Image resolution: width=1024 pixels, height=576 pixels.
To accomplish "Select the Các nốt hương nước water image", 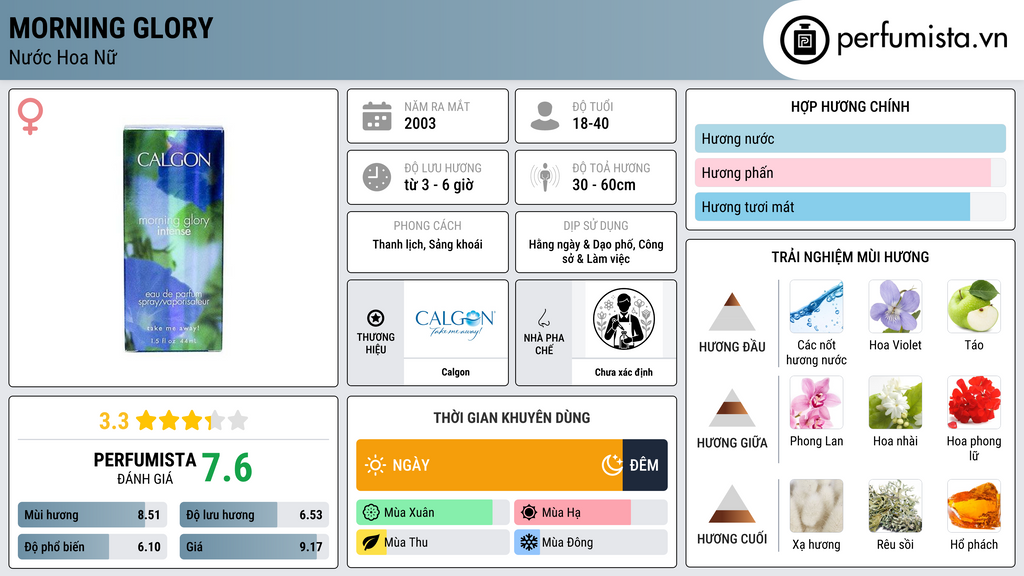I will coord(816,306).
